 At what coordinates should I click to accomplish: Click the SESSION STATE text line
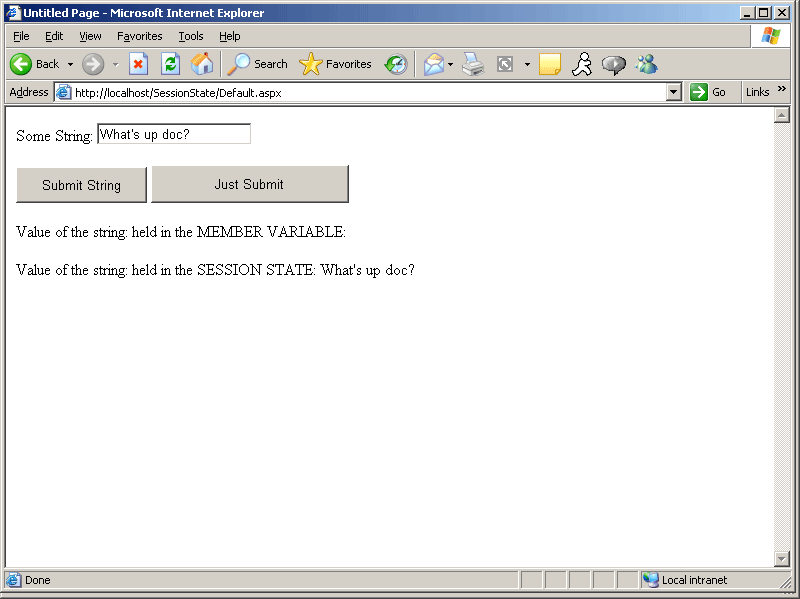215,270
